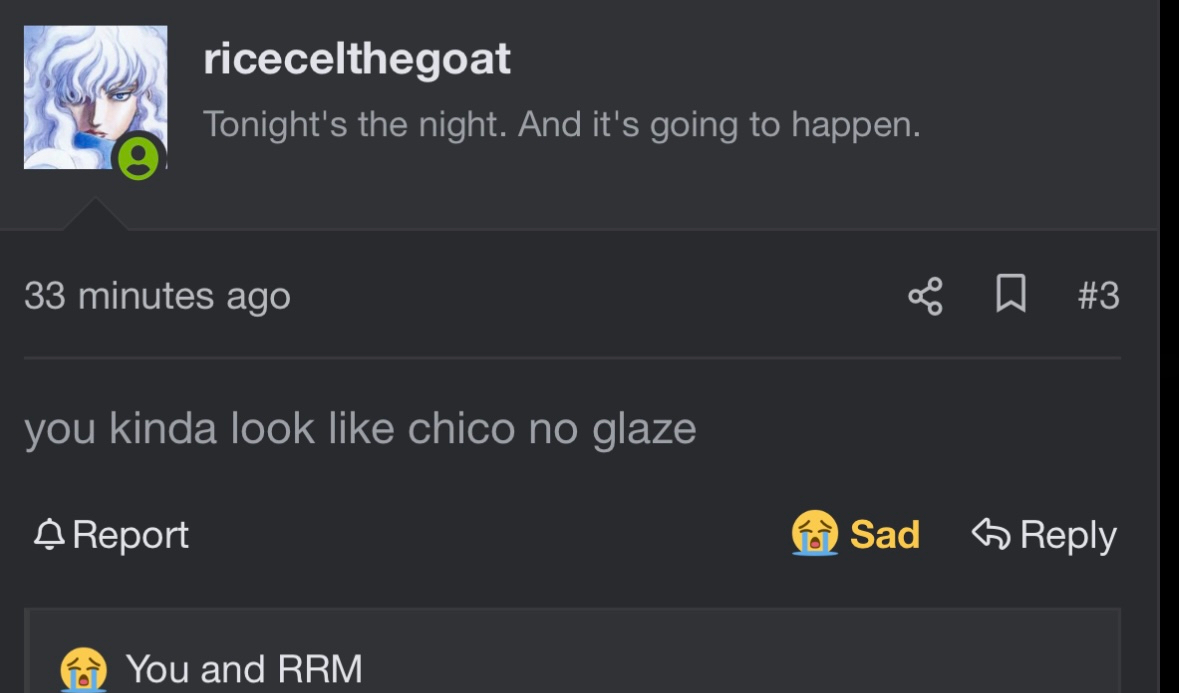Click the crying emoji in the reactions bar
1179x693 pixels.
tap(84, 669)
